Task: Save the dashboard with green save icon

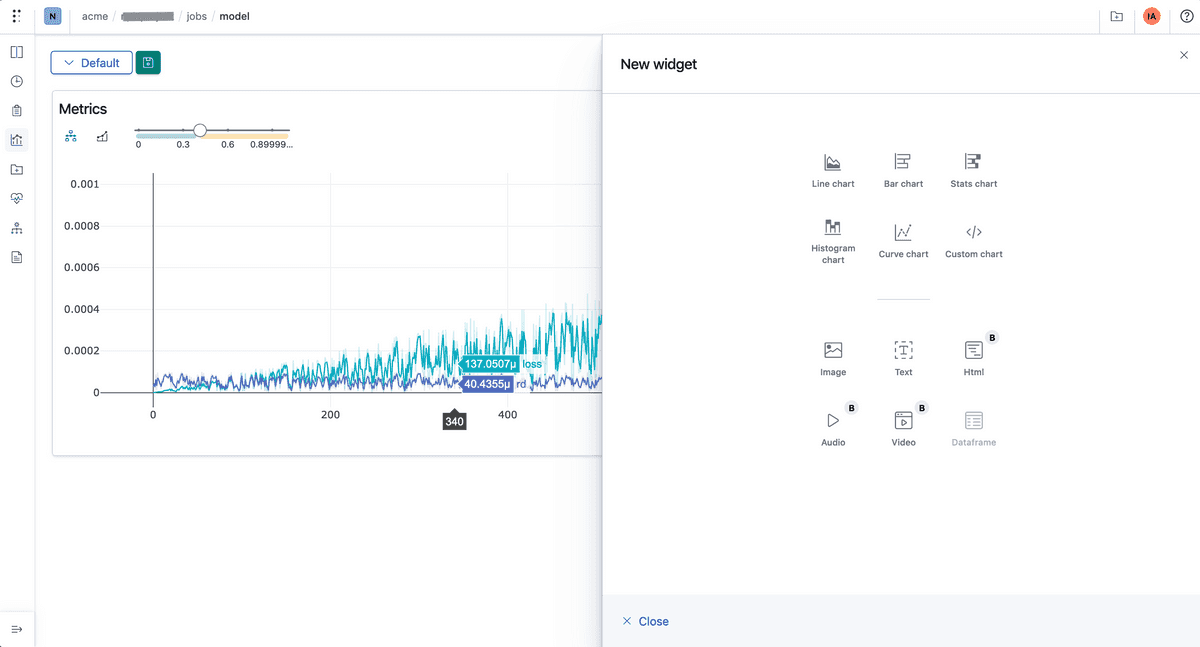Action: pyautogui.click(x=148, y=63)
